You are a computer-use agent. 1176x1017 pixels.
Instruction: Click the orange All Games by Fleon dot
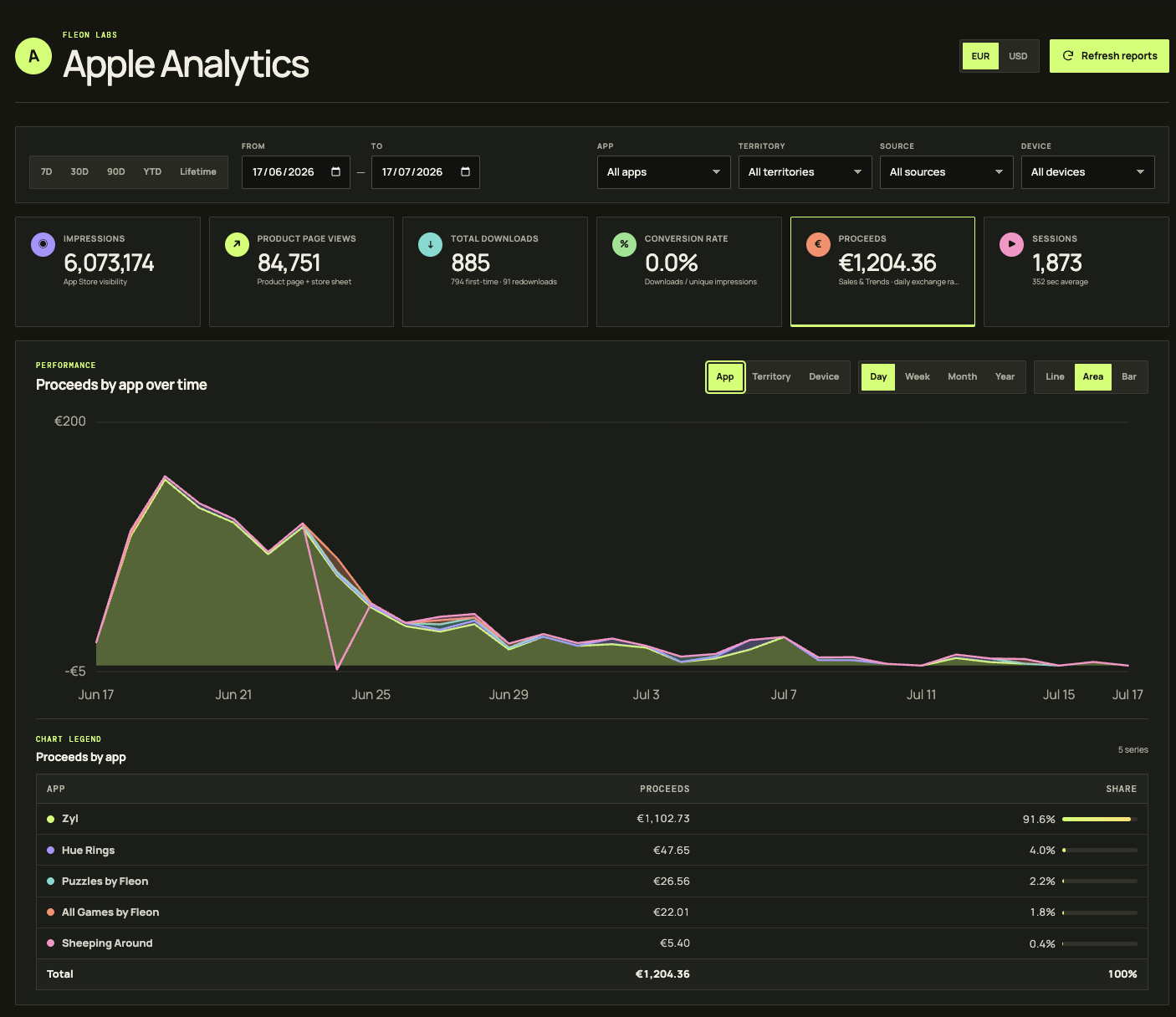51,912
